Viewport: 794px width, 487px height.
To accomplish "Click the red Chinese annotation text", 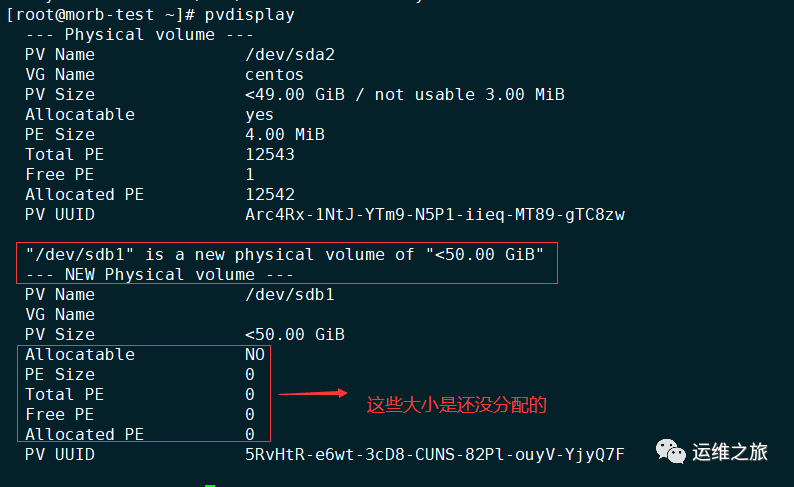I will pos(457,405).
